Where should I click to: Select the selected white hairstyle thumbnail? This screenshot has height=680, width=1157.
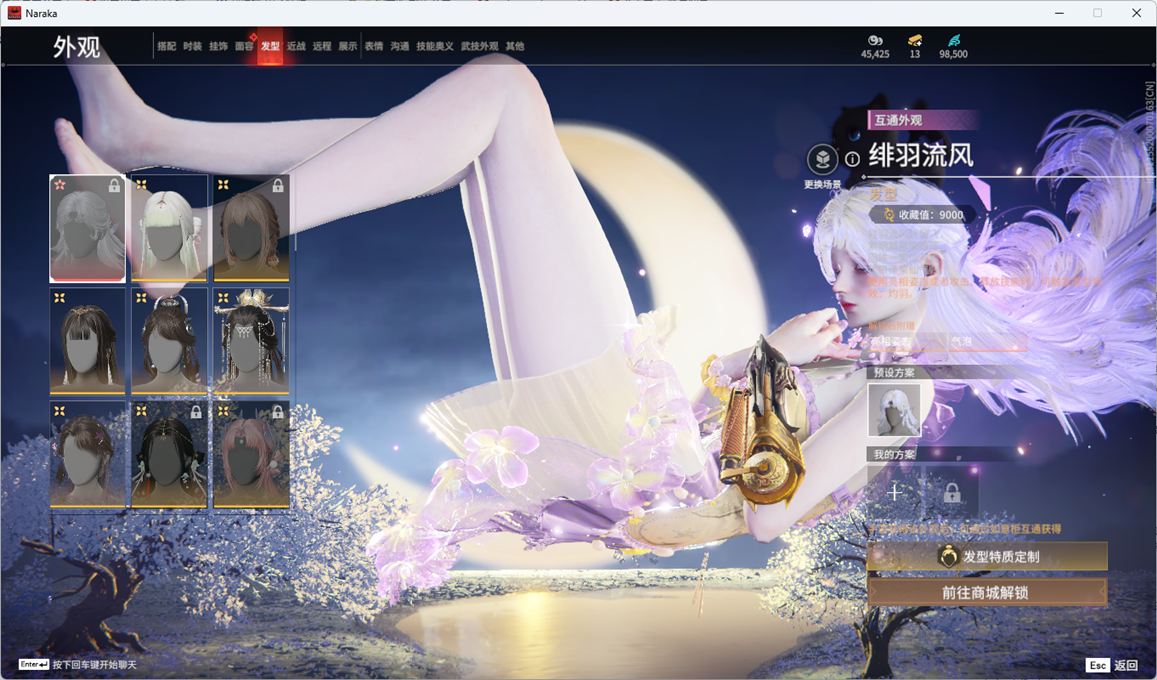(88, 229)
